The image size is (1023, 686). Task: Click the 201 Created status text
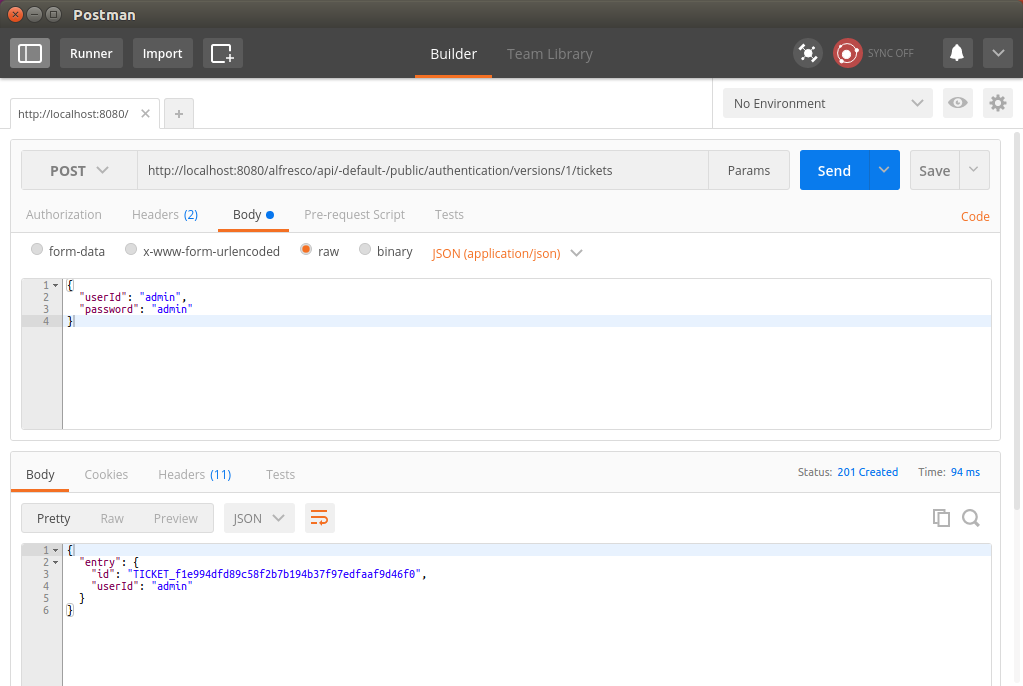[868, 472]
